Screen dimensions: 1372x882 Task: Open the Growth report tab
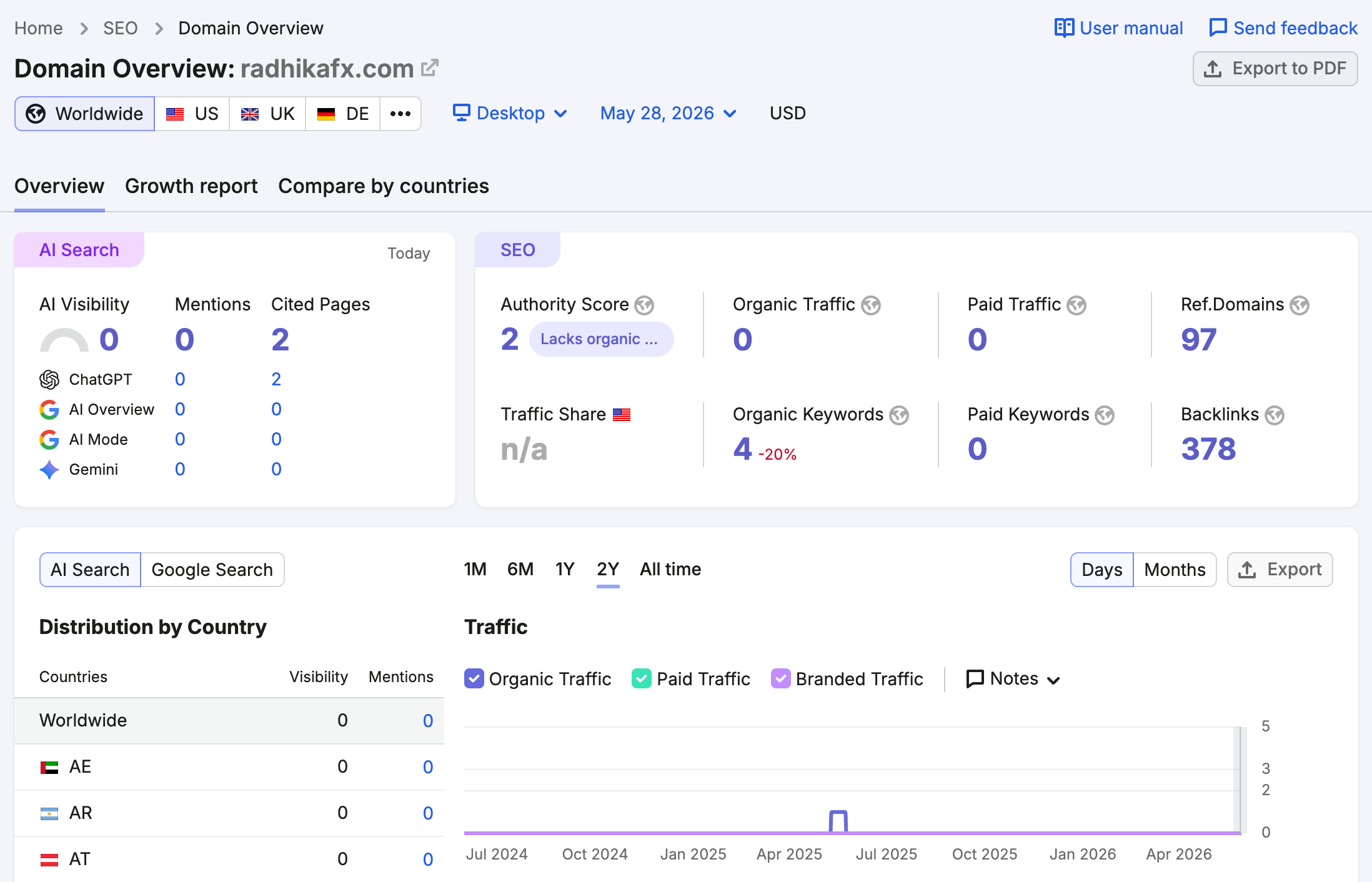point(191,186)
